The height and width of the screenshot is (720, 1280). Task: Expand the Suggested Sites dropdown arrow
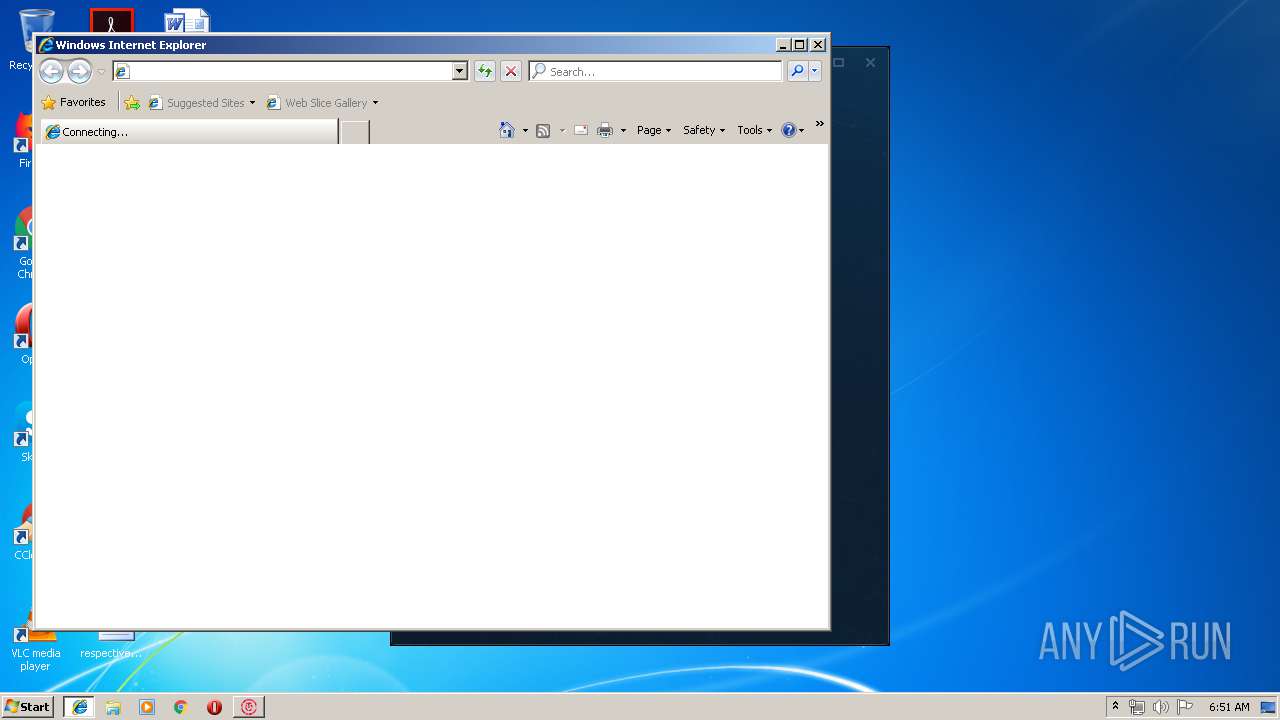click(x=252, y=102)
